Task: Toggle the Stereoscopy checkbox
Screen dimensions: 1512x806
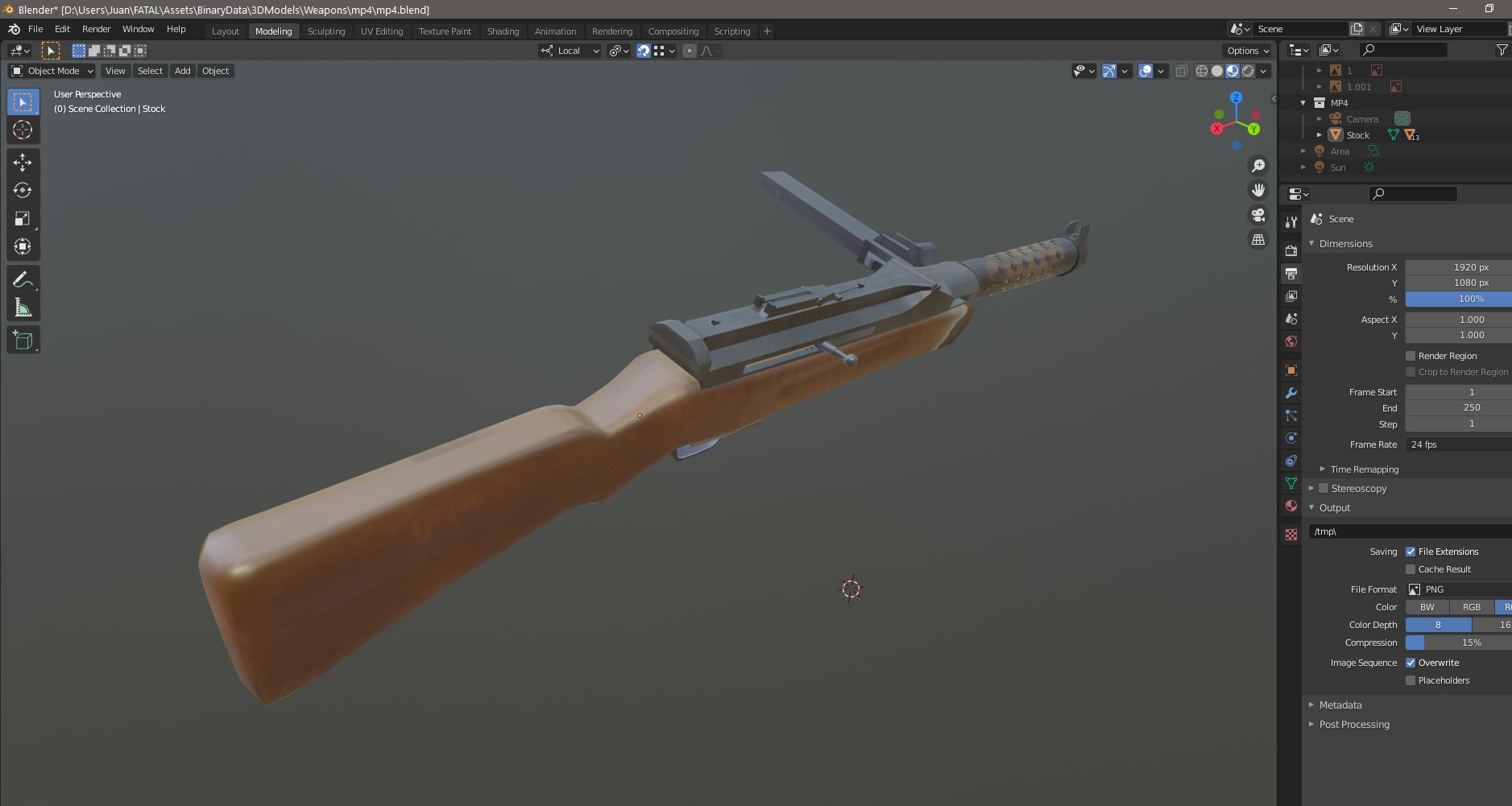Action: click(x=1324, y=488)
